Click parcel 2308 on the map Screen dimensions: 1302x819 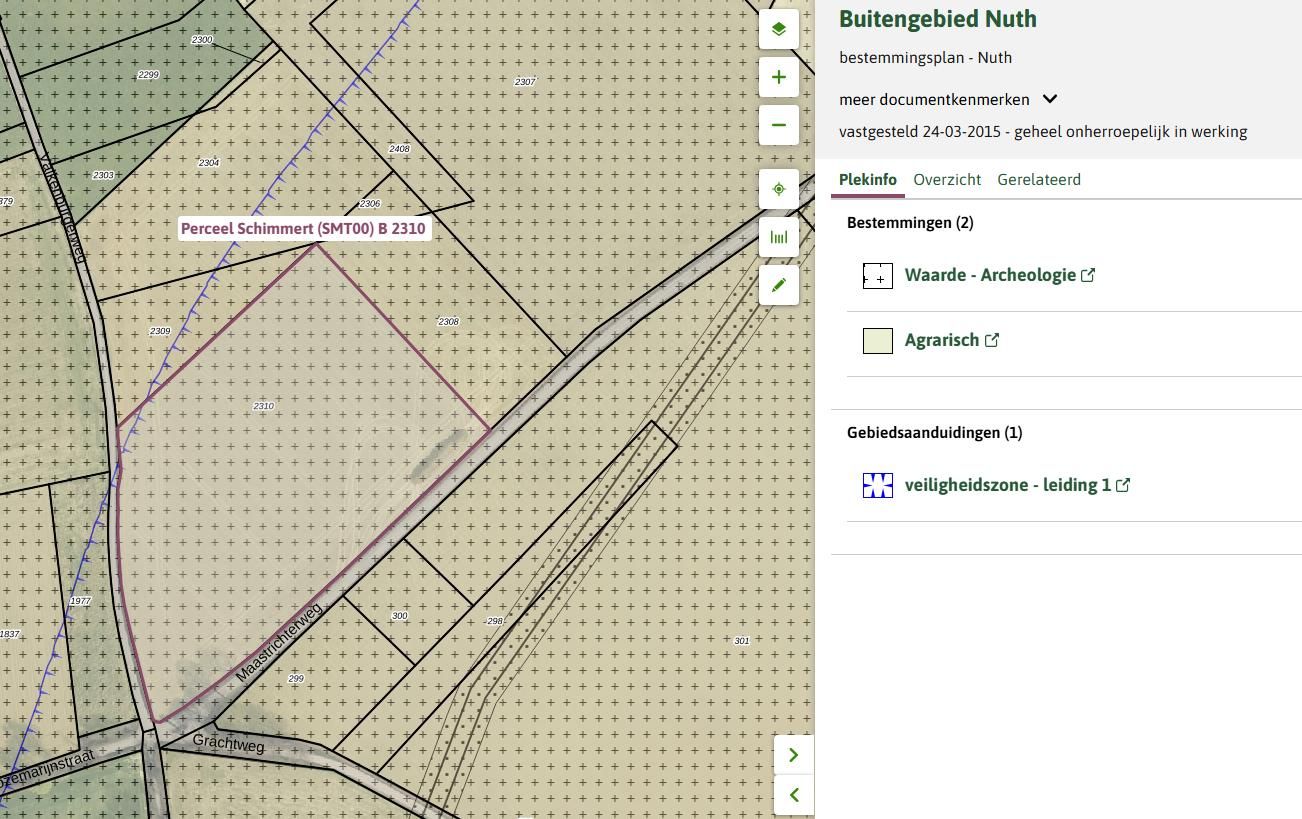coord(448,321)
